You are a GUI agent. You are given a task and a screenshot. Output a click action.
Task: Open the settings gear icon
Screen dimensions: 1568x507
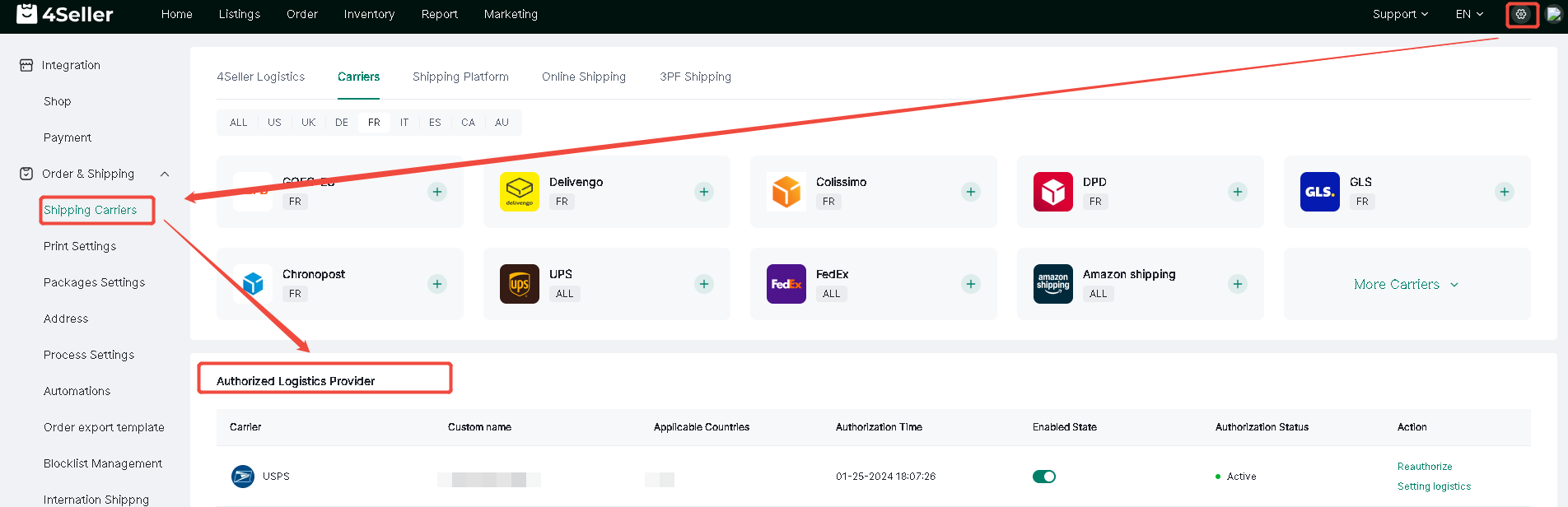(1521, 14)
